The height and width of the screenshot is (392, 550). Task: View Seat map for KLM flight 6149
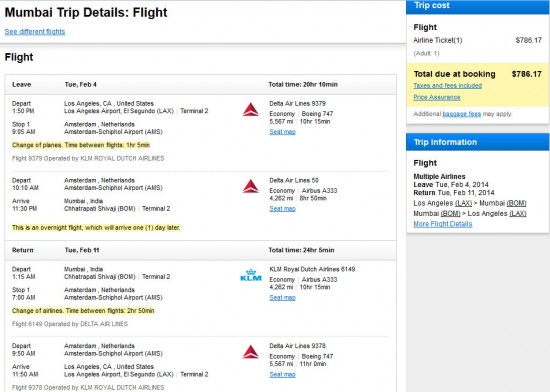click(x=282, y=298)
